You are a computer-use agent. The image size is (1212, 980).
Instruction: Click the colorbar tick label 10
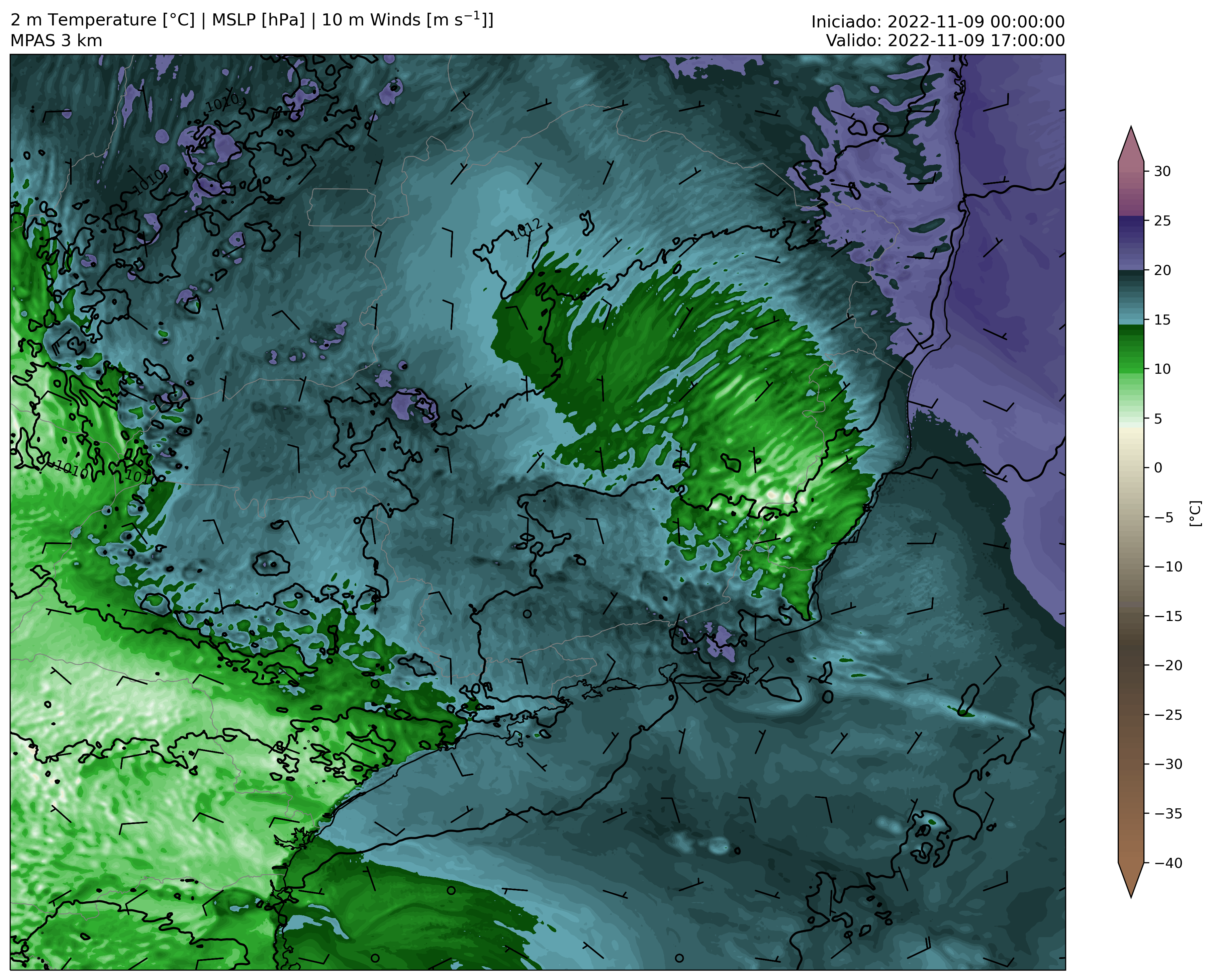pos(1162,369)
